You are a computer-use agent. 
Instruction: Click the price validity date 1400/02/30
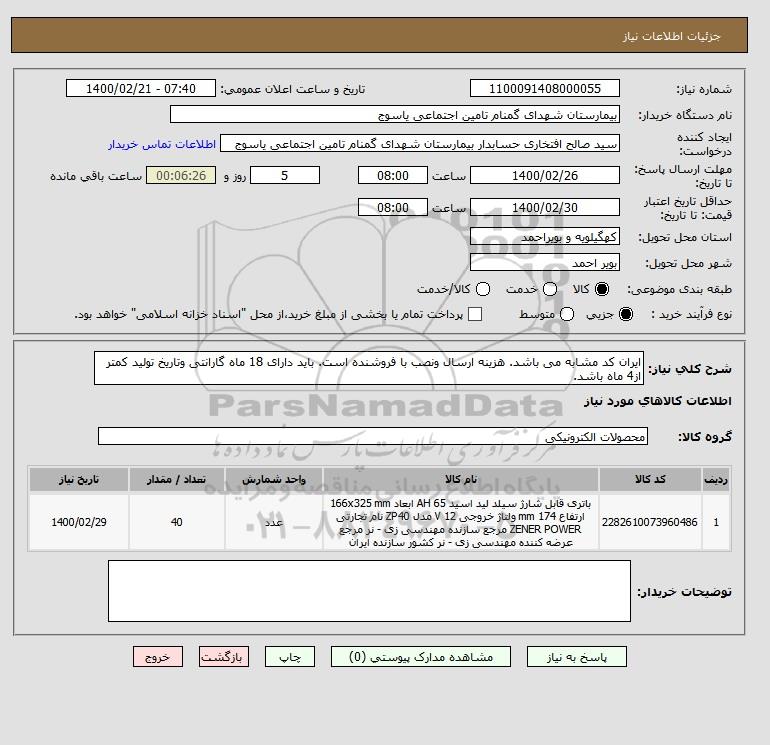coord(545,207)
